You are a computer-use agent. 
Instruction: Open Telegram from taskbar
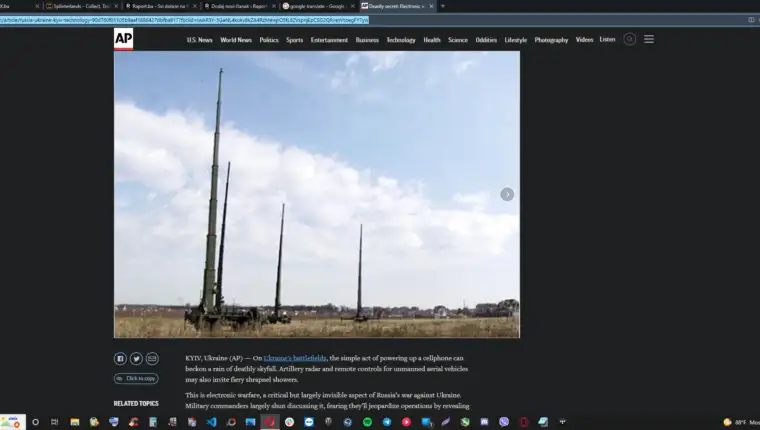click(387, 422)
